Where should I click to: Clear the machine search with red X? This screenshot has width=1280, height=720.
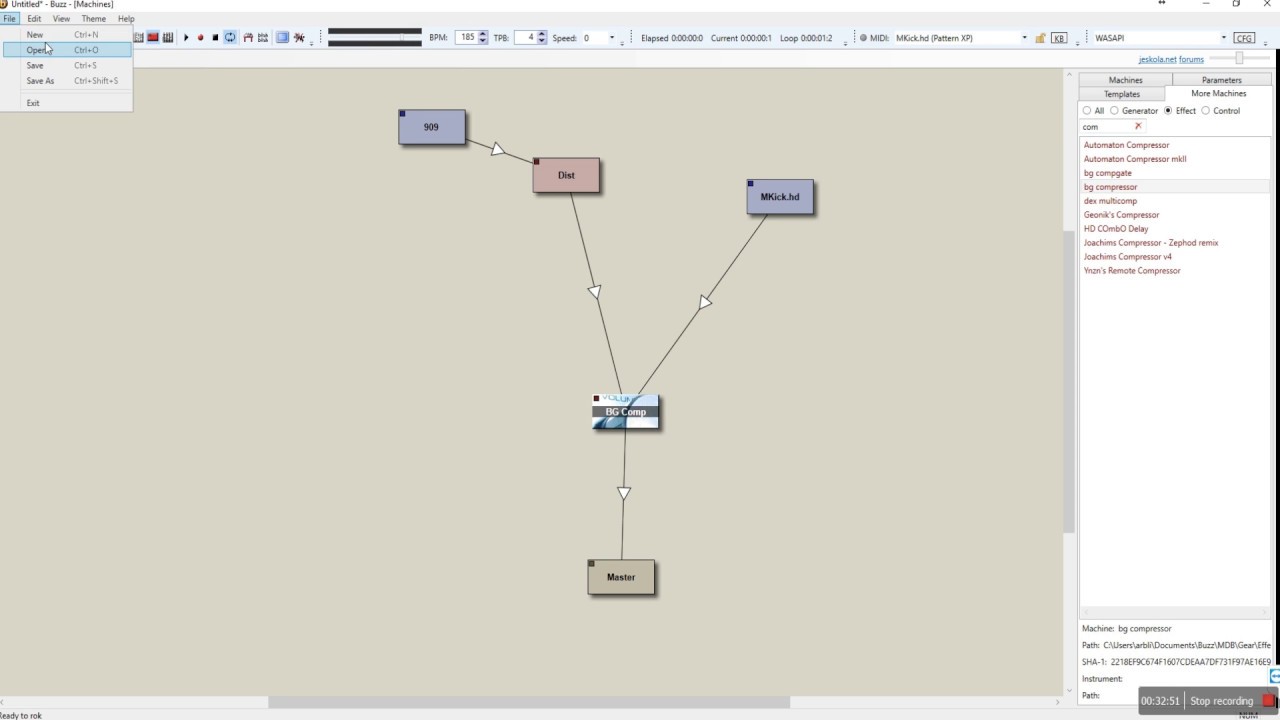tap(1138, 126)
